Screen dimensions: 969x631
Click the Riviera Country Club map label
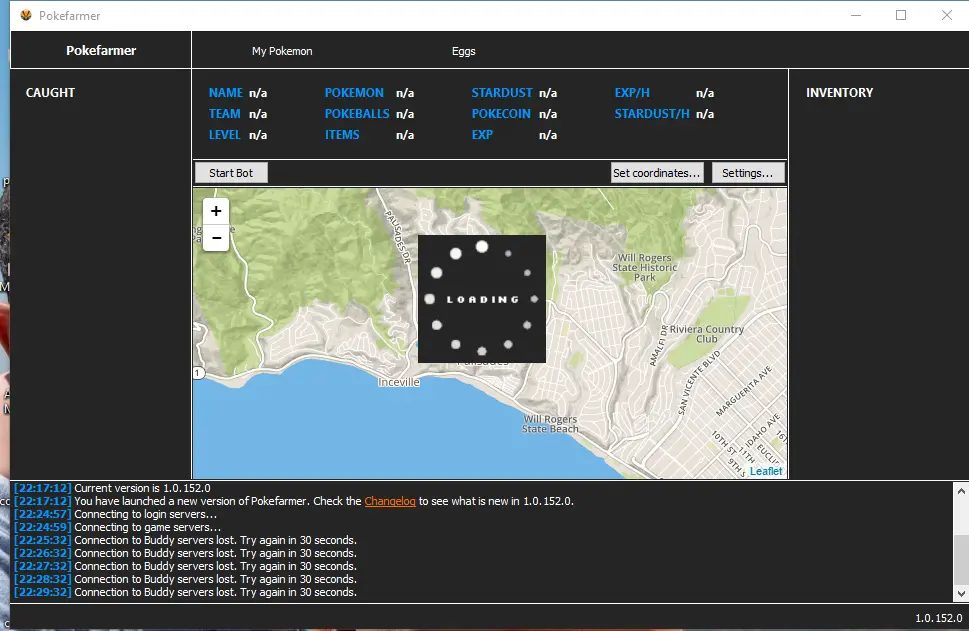click(707, 334)
